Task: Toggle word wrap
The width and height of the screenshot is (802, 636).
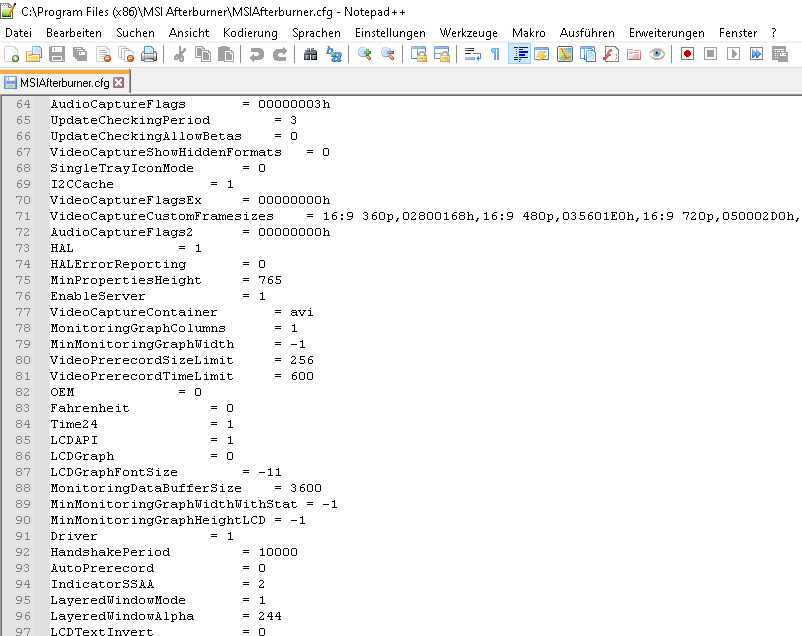Action: [x=472, y=54]
